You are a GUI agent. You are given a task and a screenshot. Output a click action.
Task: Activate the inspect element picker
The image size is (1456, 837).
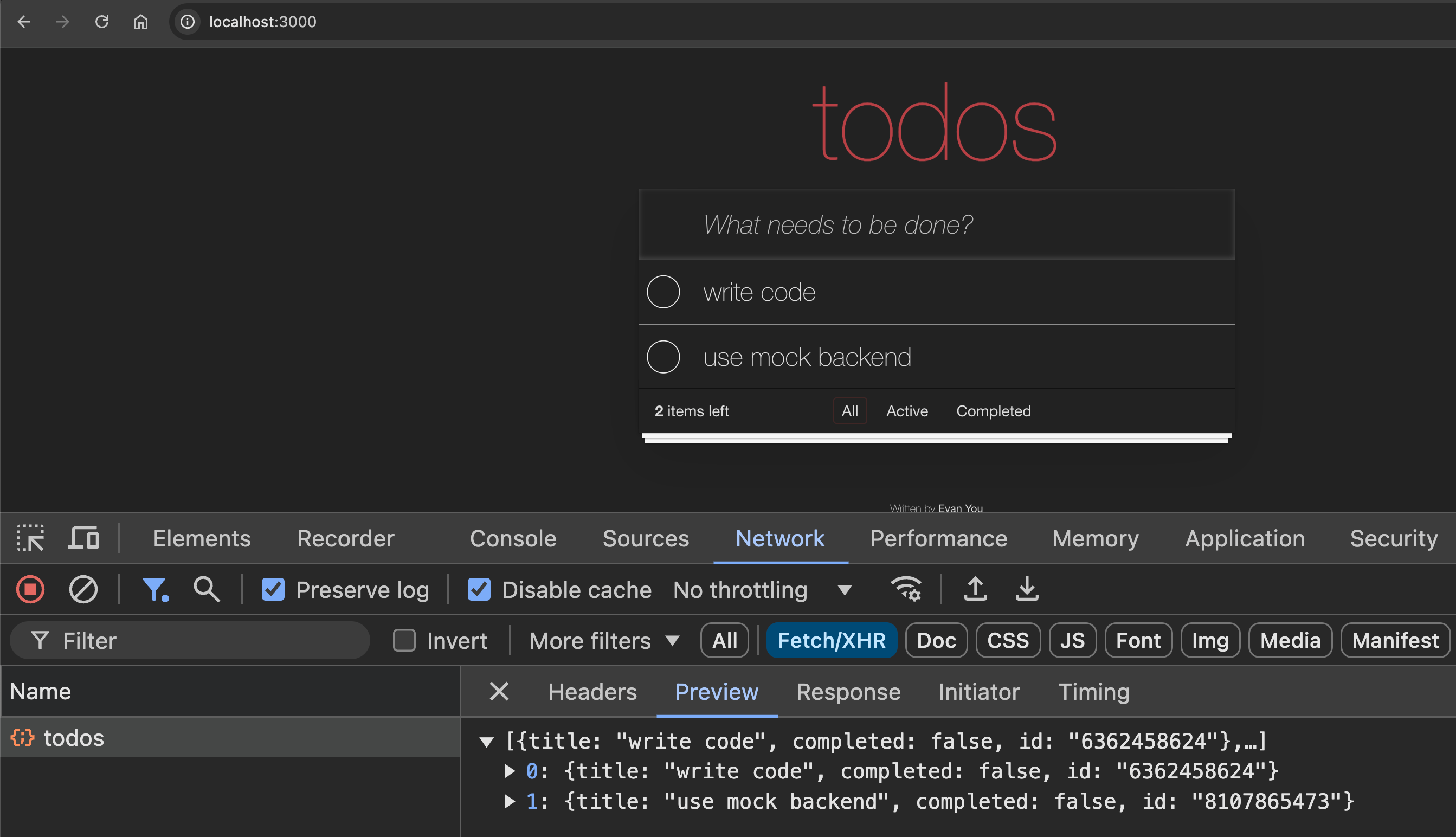30,538
